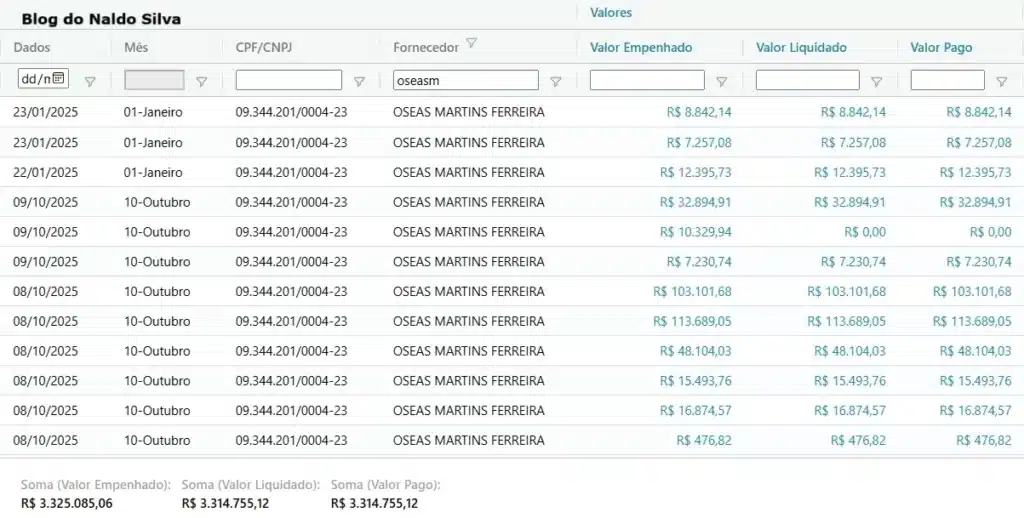Viewport: 1024px width, 518px height.
Task: Select the date cell 22/01/2025
Action: (45, 172)
